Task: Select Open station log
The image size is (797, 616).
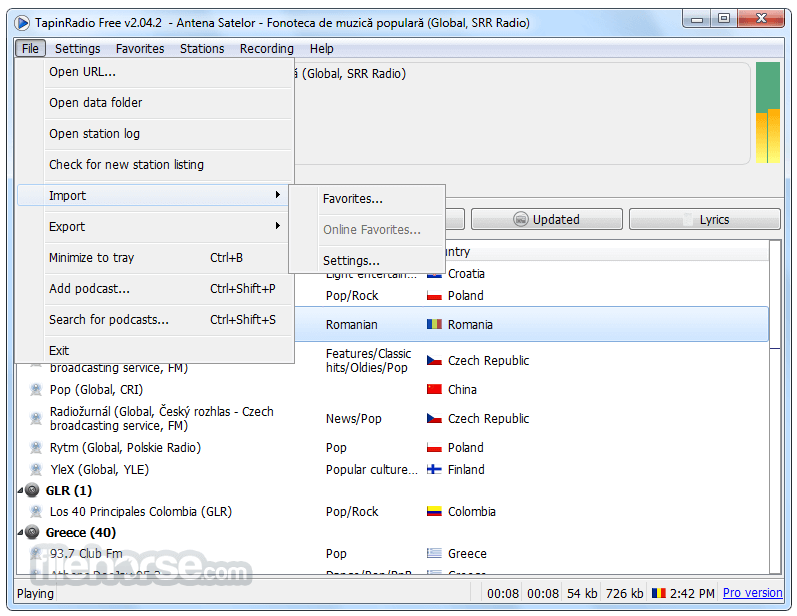Action: click(x=155, y=134)
